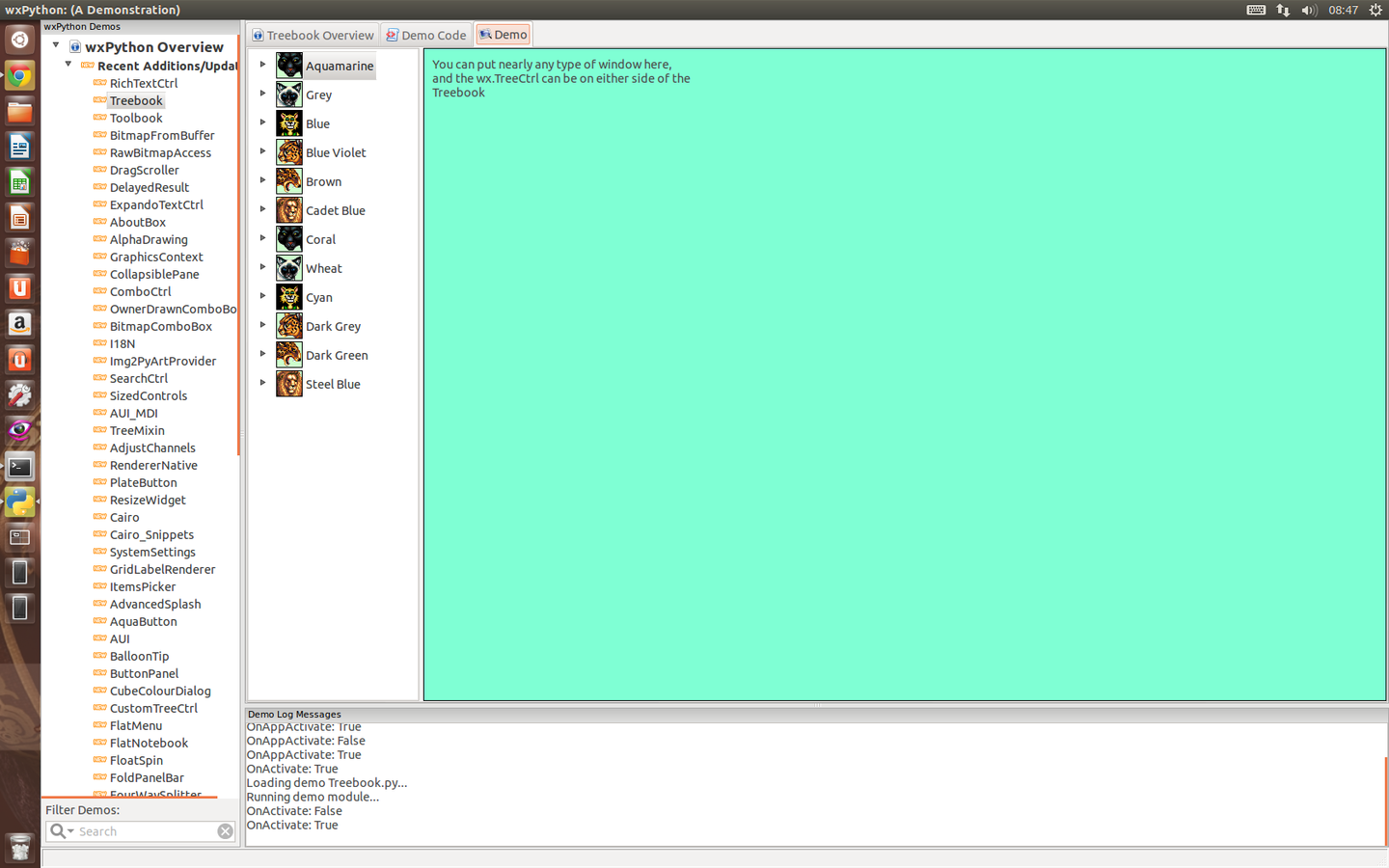
Task: Launch LibreOffice Calc from the dock
Action: point(19,182)
